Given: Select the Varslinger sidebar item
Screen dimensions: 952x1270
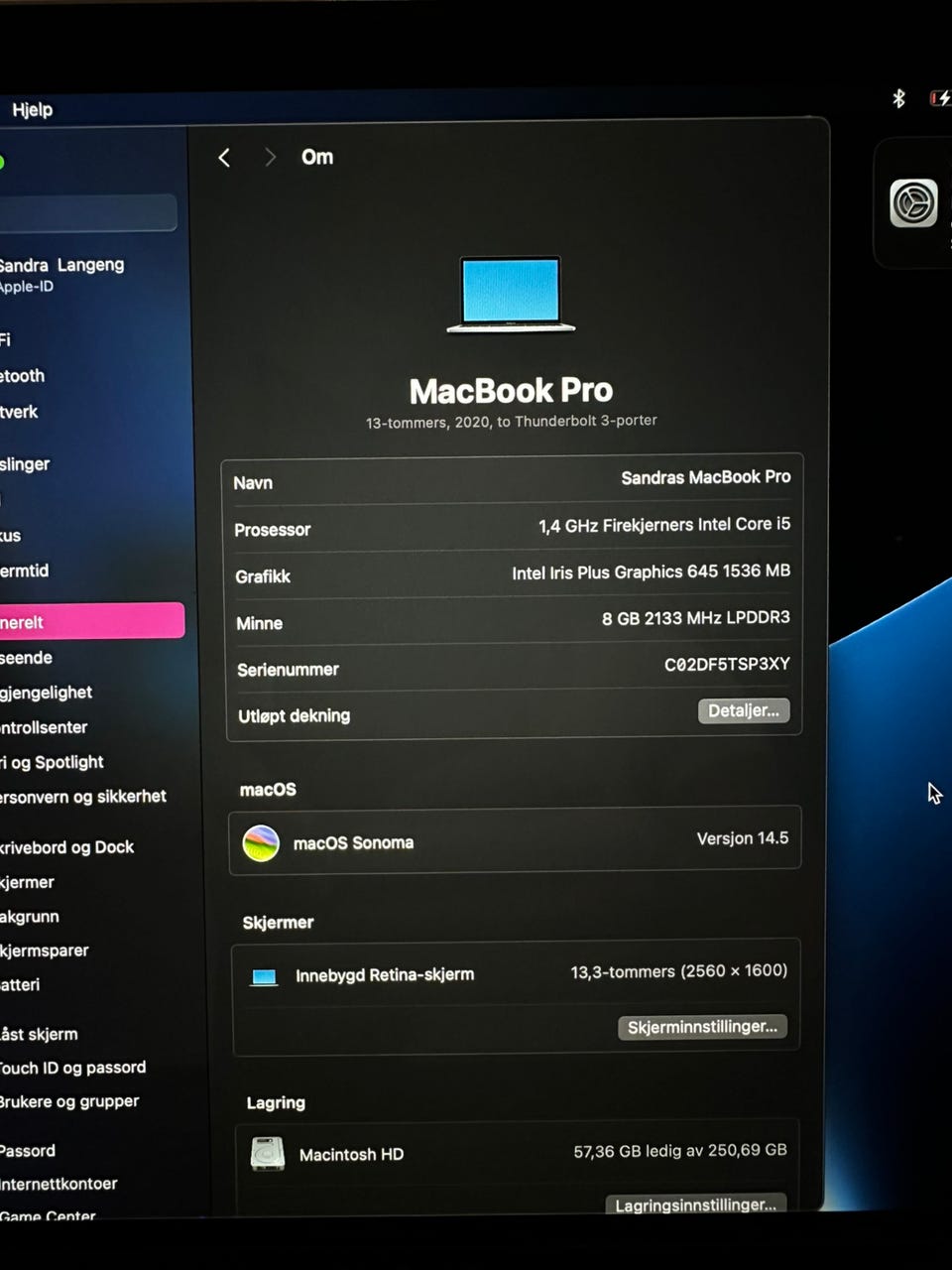Looking at the screenshot, I should (25, 464).
